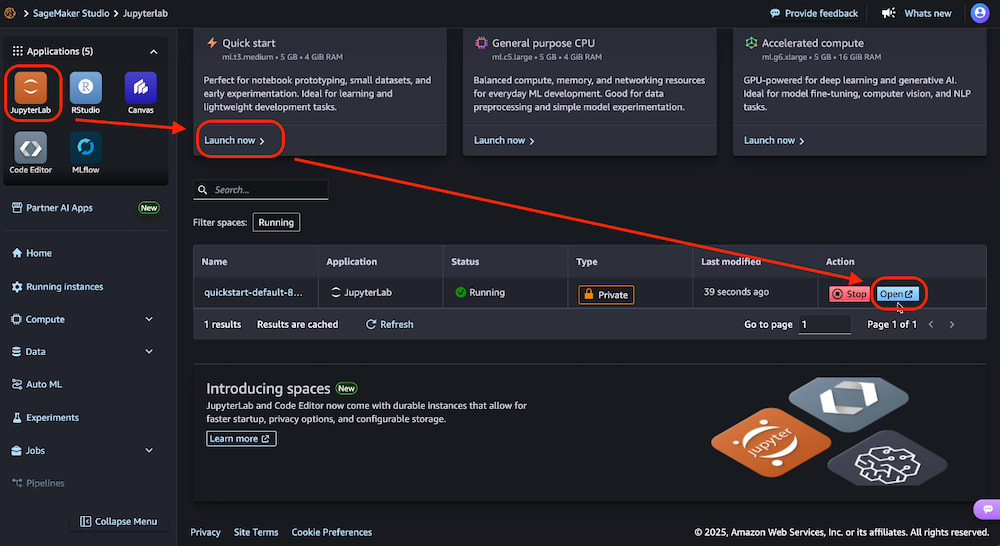Open the Canvas application icon
The height and width of the screenshot is (546, 1000).
[x=141, y=88]
